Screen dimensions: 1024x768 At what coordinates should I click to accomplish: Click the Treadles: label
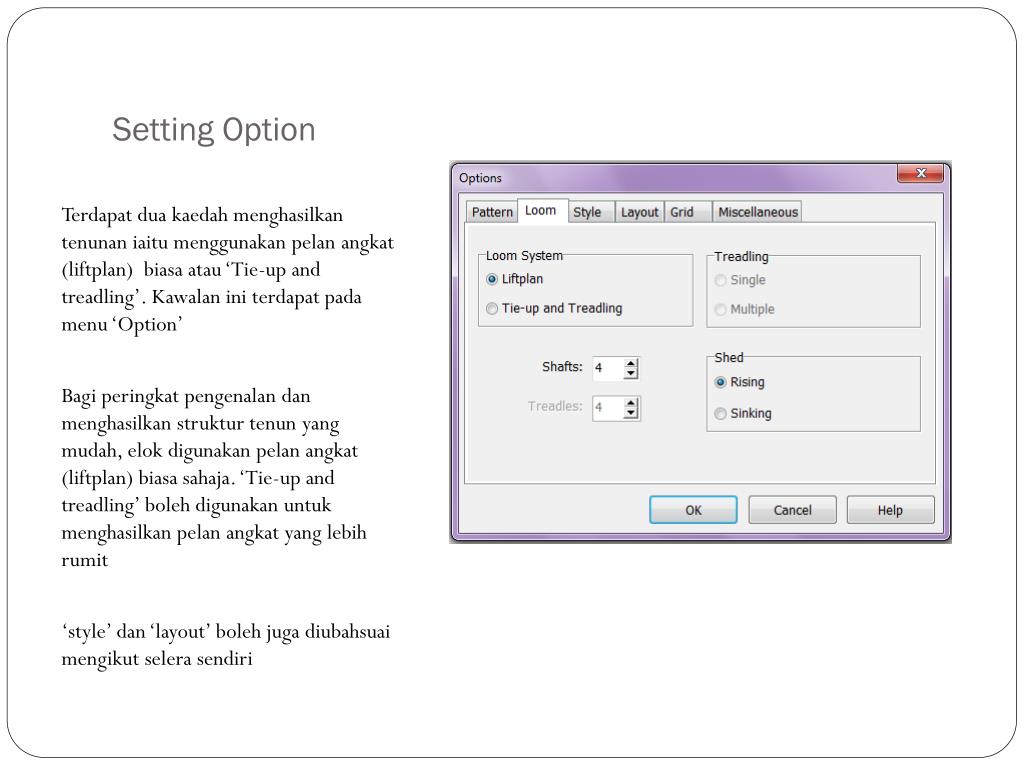(554, 406)
